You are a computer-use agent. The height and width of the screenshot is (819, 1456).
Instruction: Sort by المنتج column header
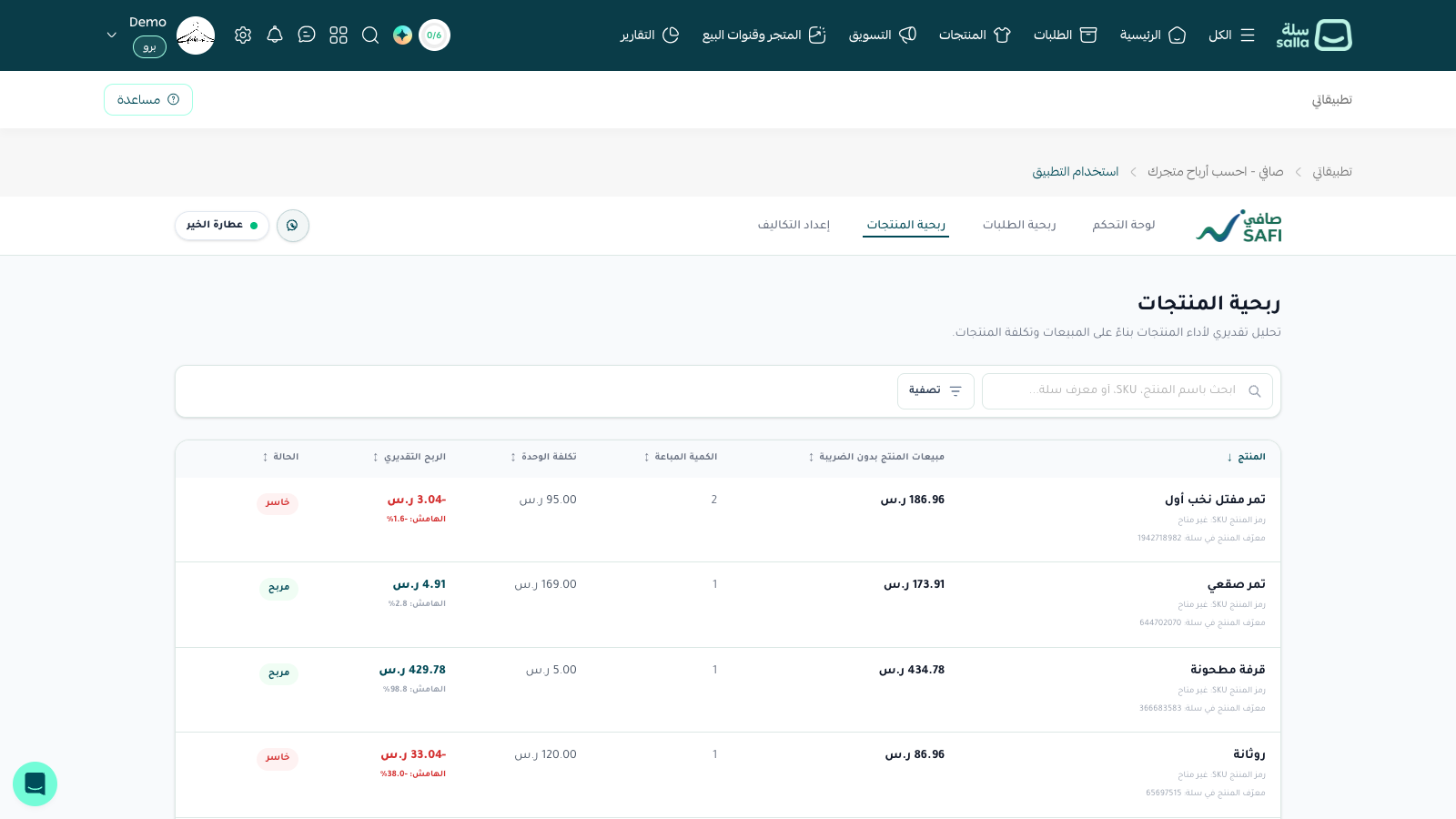(1246, 457)
